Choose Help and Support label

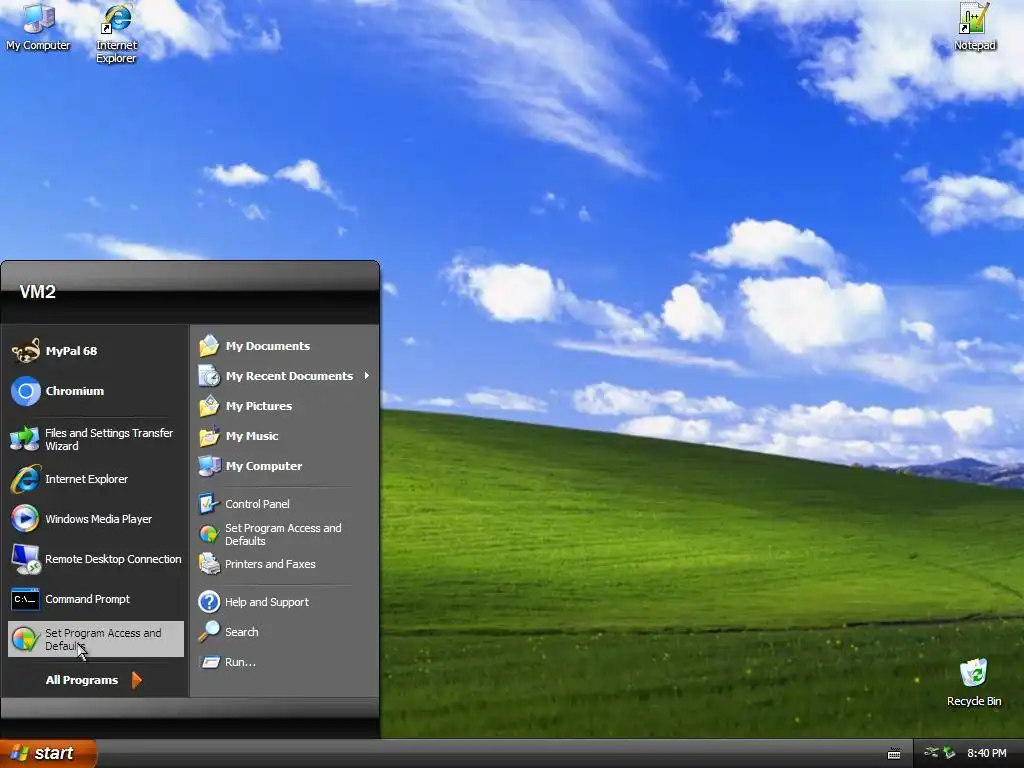[267, 602]
